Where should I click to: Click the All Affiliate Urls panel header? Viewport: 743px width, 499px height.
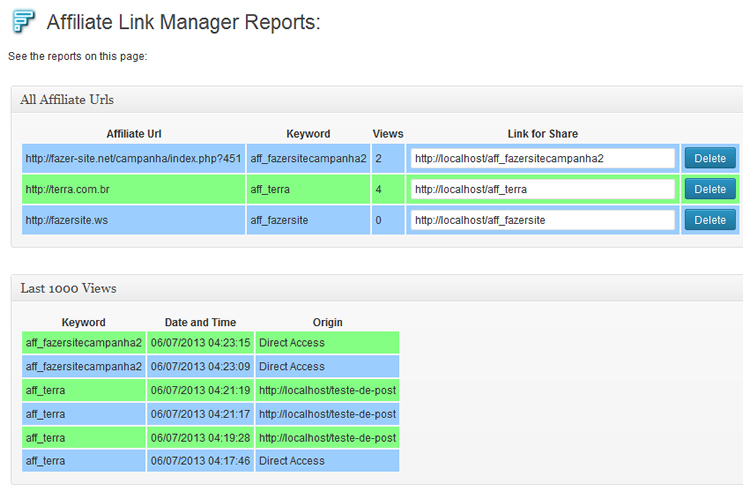[67, 100]
